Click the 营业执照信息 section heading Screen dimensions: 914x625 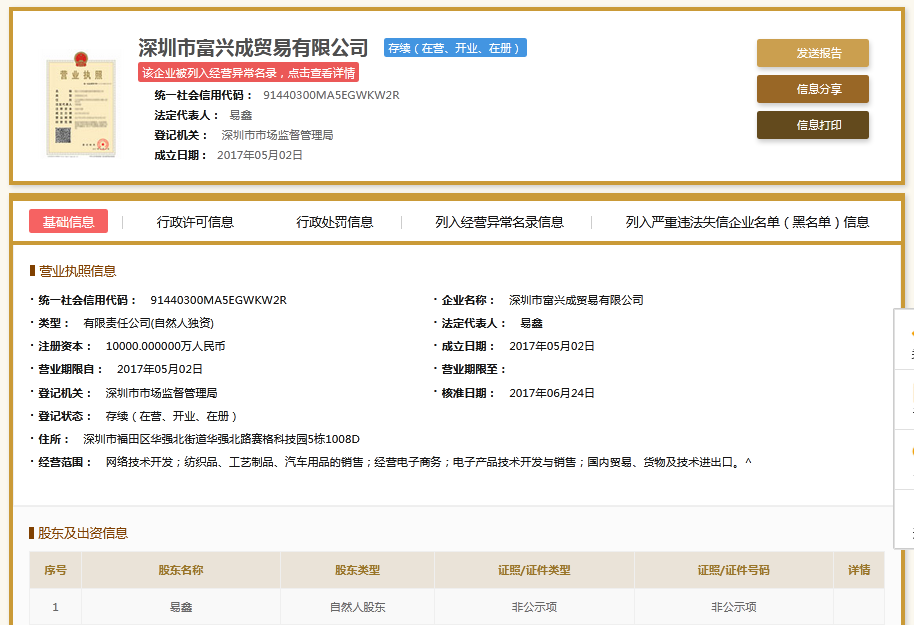pos(77,271)
